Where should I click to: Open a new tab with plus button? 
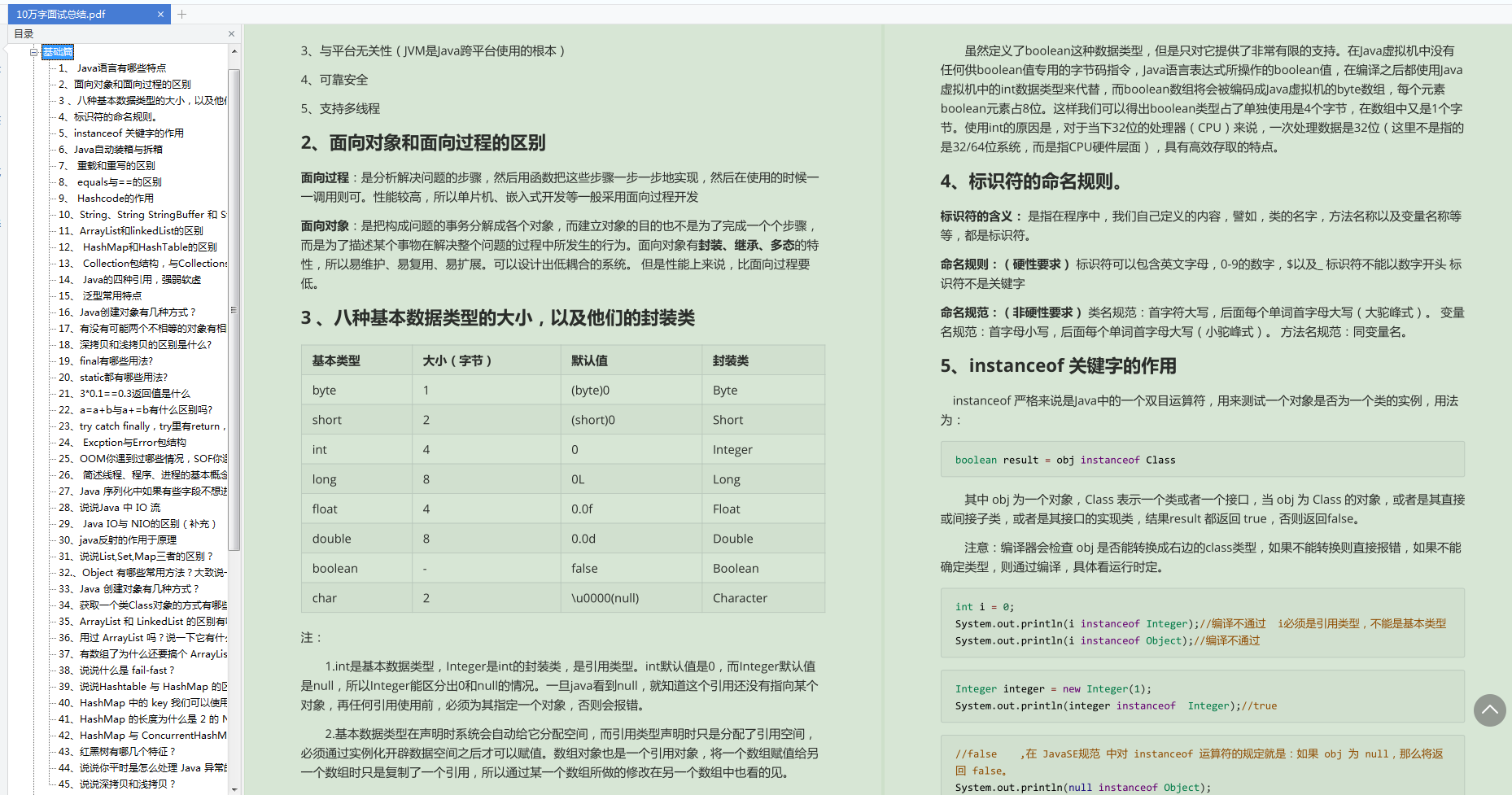(181, 14)
